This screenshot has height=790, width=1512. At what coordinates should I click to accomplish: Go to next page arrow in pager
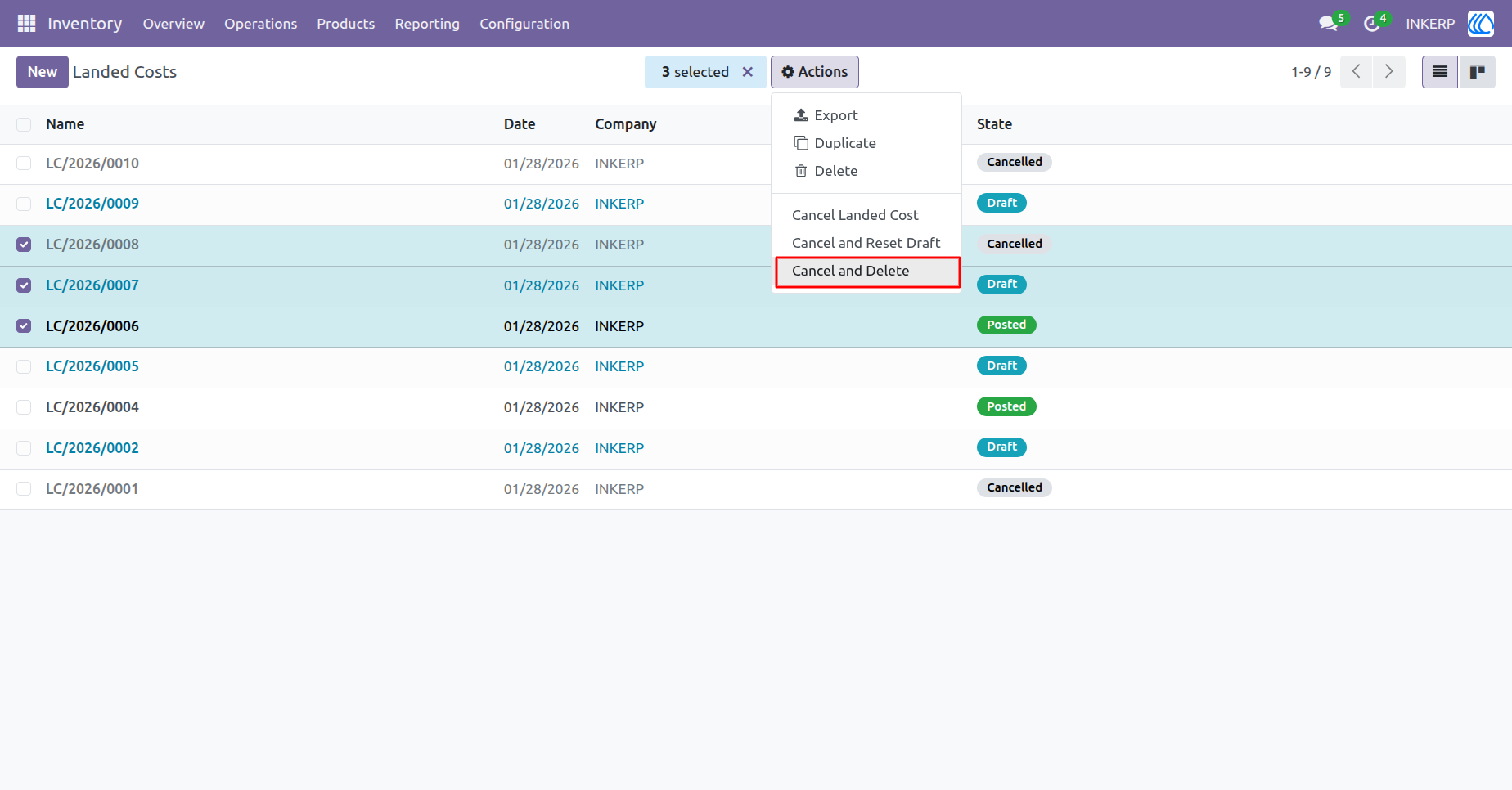[1389, 72]
